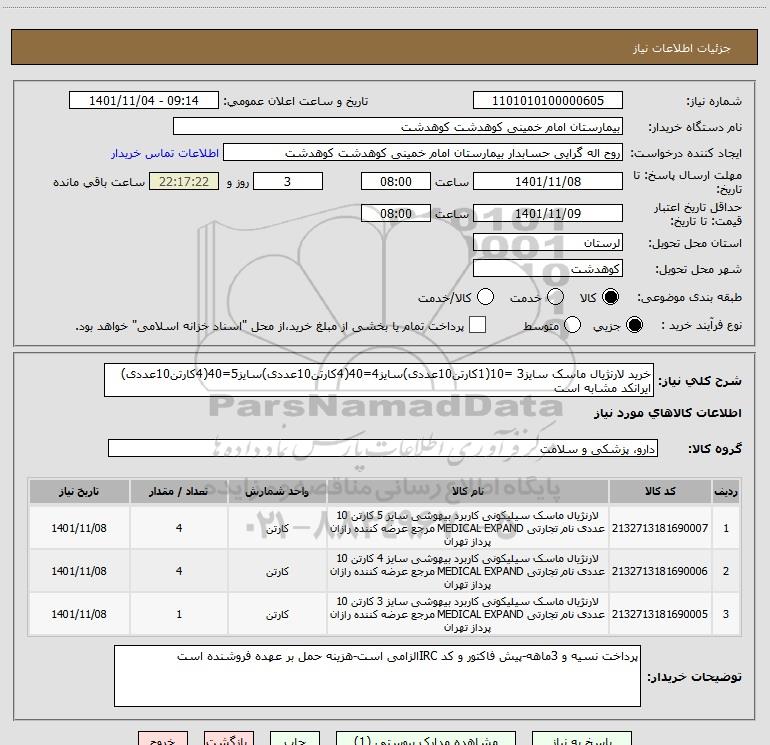Click the buyer name field بیمارستان امام خمینی کوهدشت

[398, 127]
